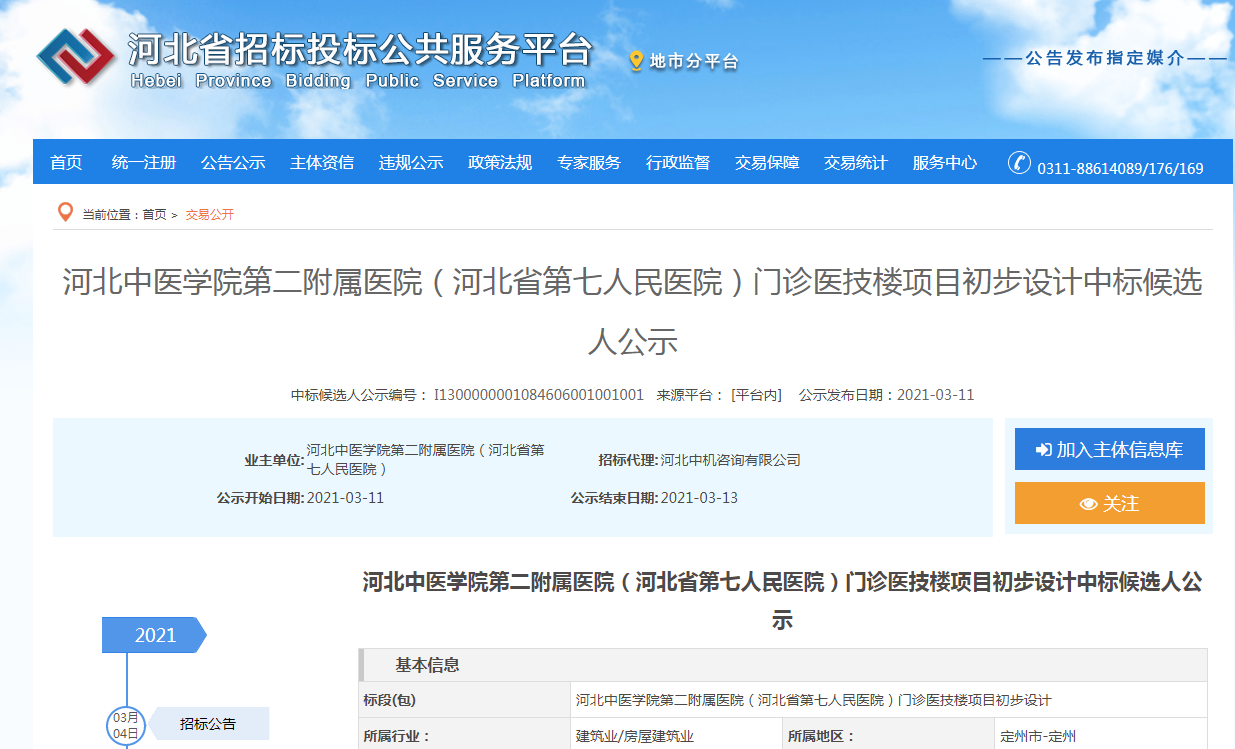The width and height of the screenshot is (1235, 749).
Task: Open the 交易统计 navigation item
Action: [855, 163]
